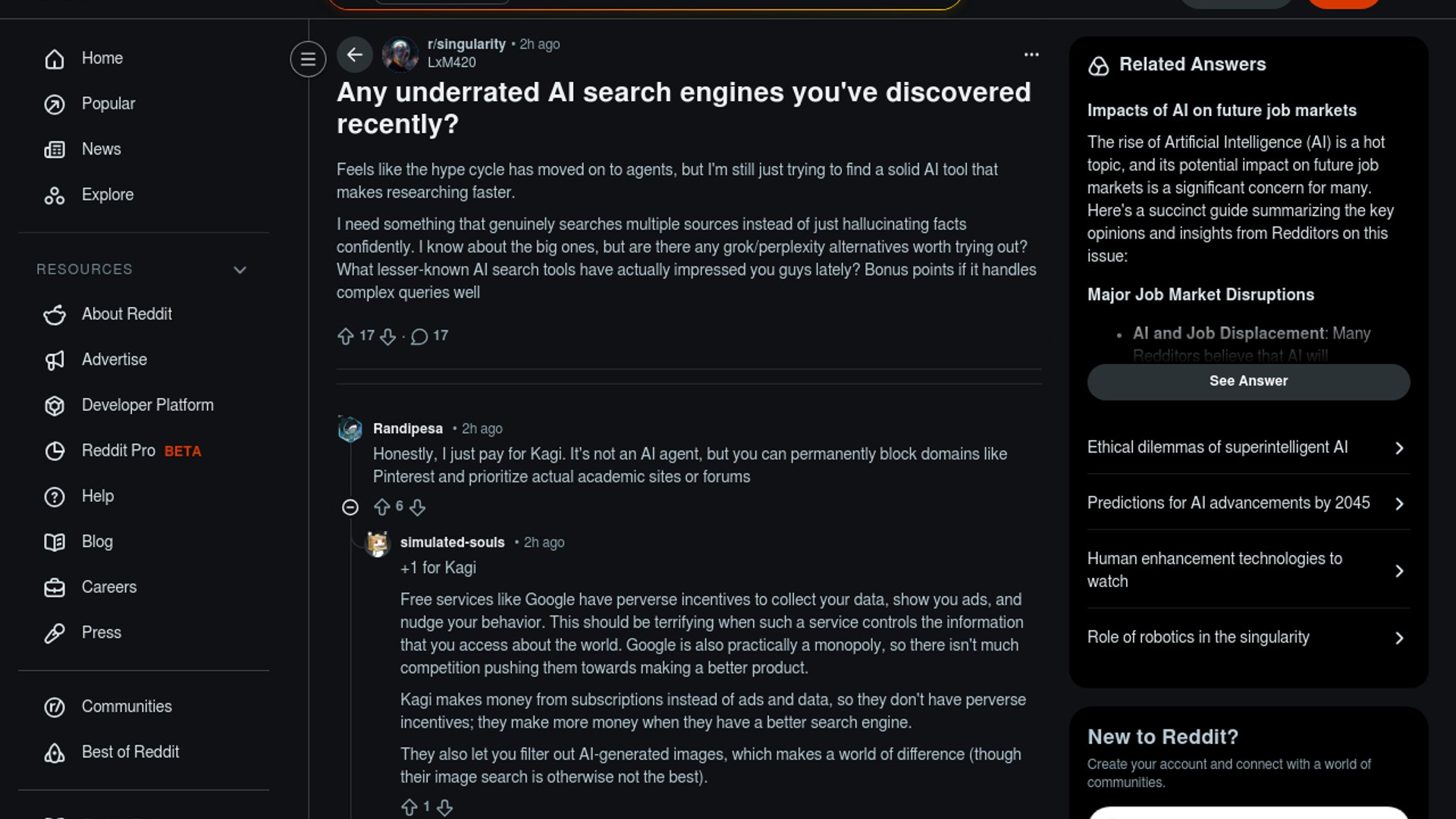Click the back arrow button

[x=354, y=55]
